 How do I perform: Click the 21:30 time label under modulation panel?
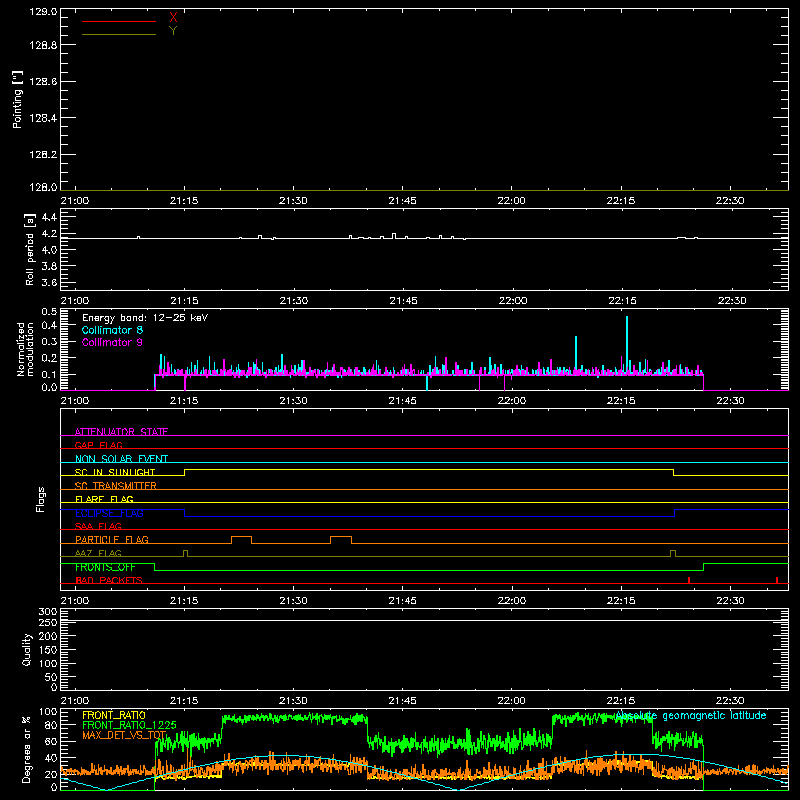pos(293,401)
